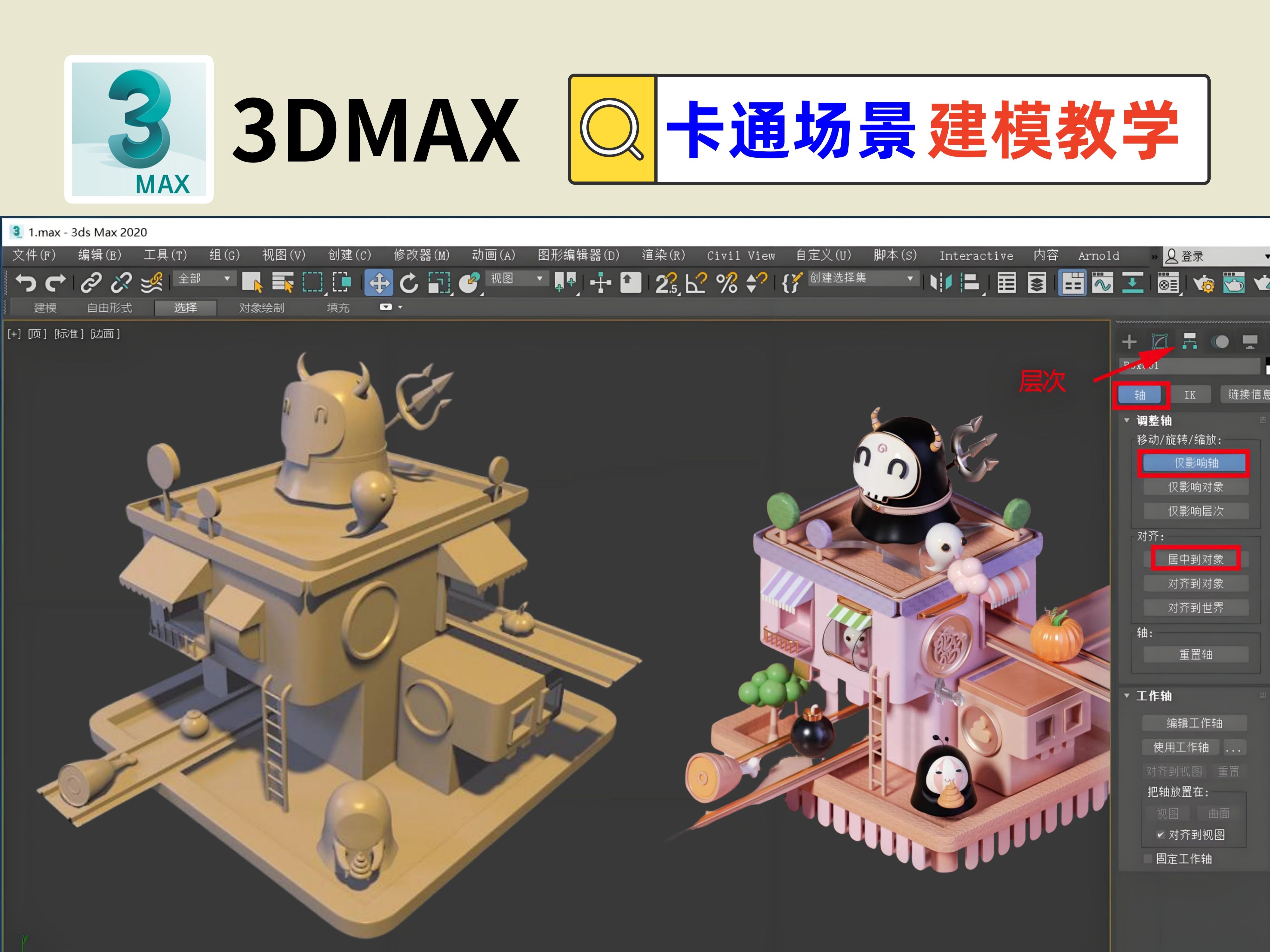
Task: Click the 重置轴 button
Action: point(1195,655)
